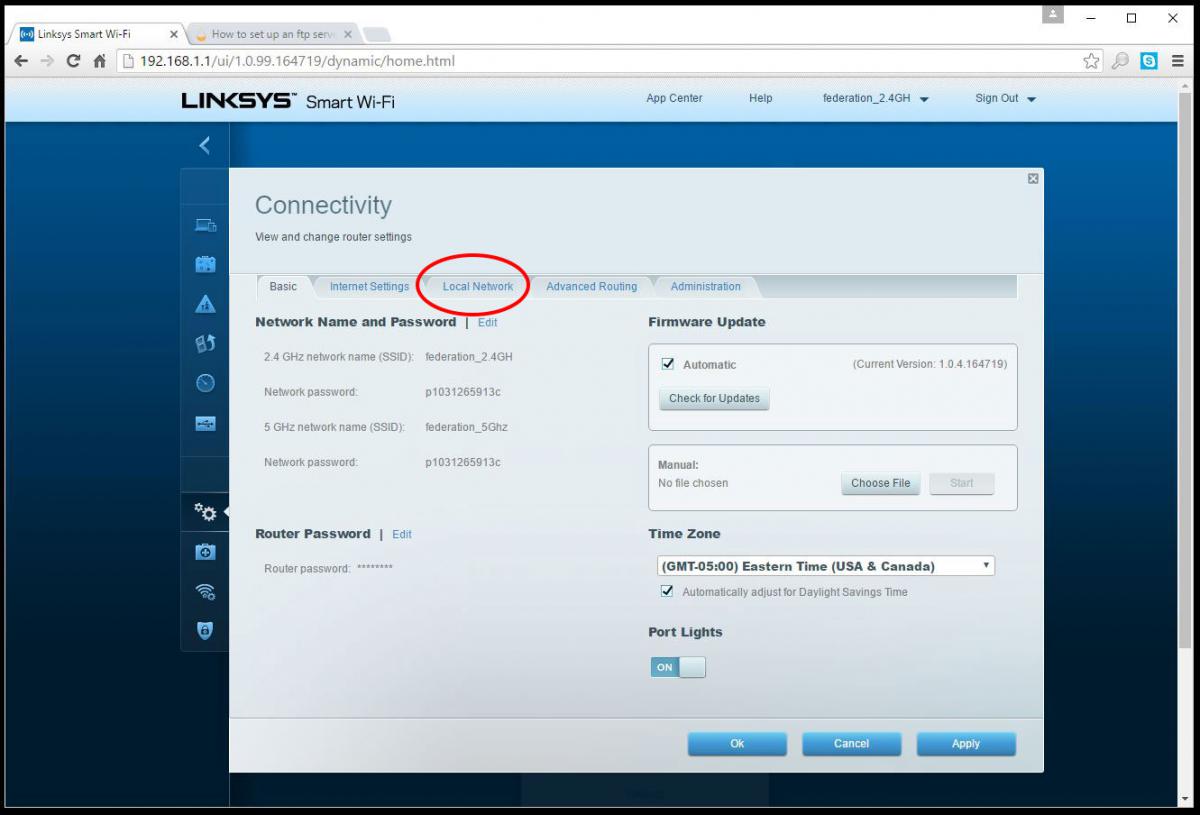Click the Ok button

pos(737,744)
